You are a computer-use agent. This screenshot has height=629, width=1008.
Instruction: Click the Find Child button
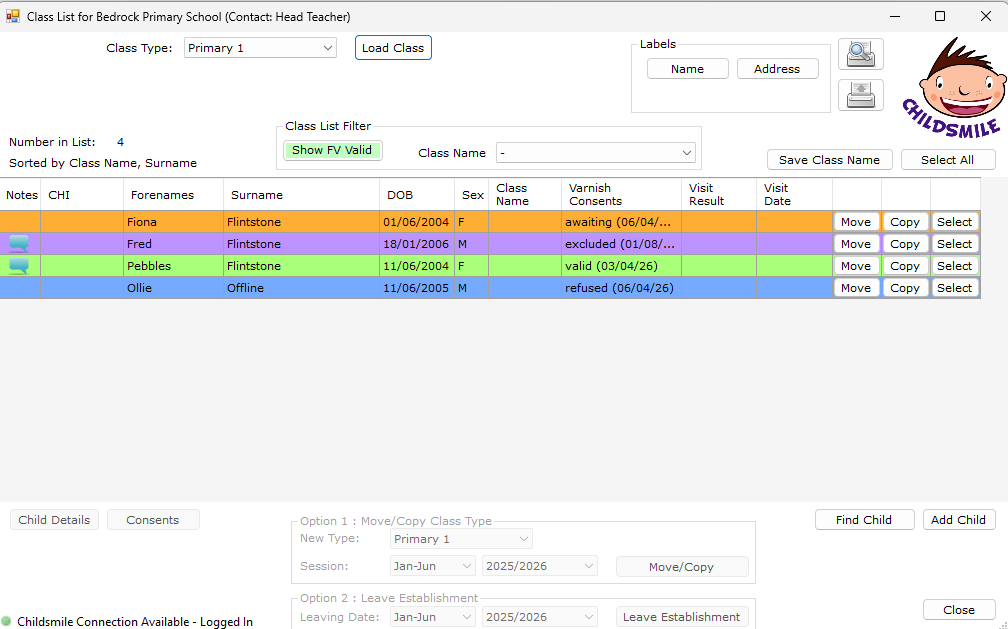click(x=864, y=520)
